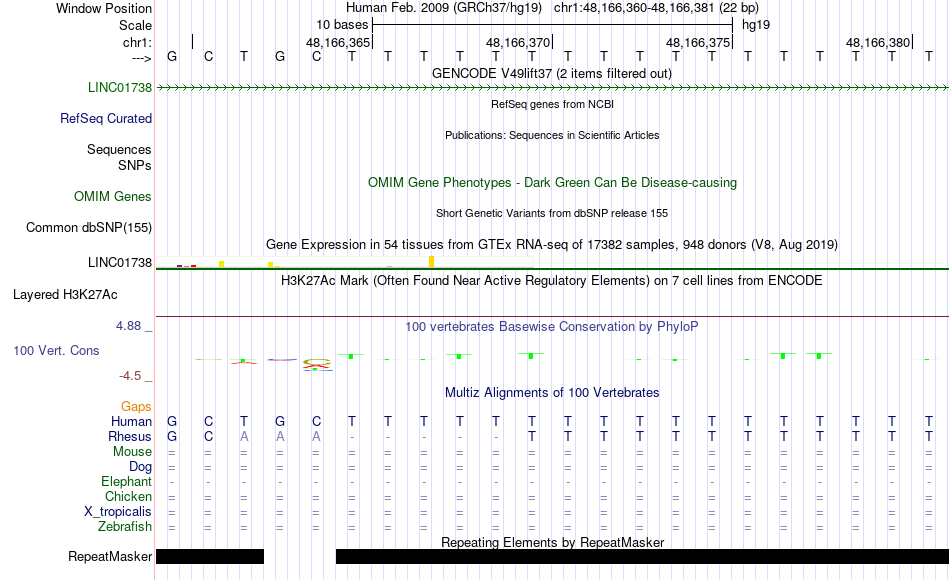Click the GENCODE V49lift37 track title
Image resolution: width=950 pixels, height=580 pixels.
(x=551, y=73)
